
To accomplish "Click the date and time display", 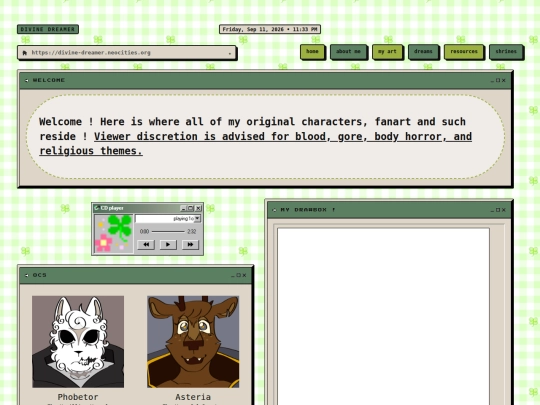I will click(x=270, y=29).
